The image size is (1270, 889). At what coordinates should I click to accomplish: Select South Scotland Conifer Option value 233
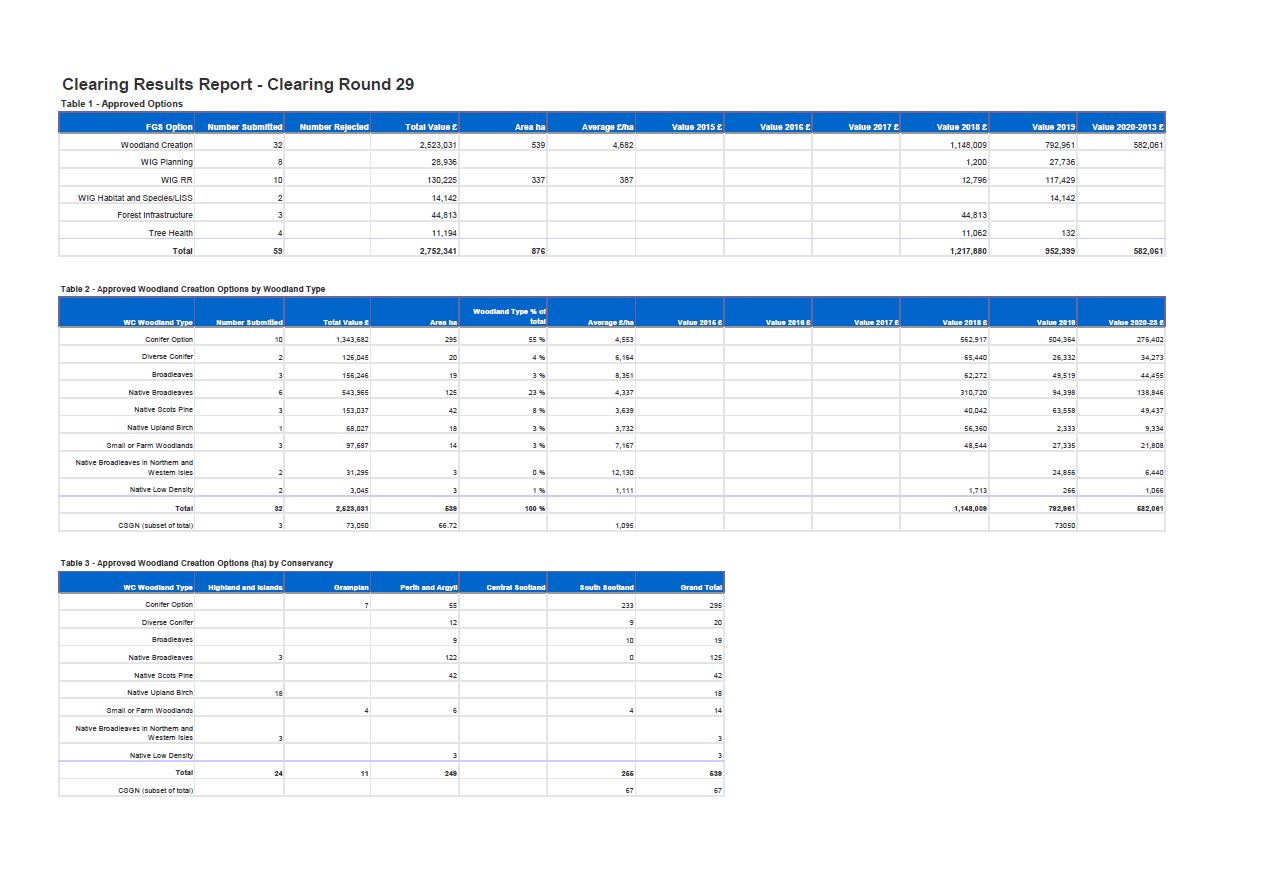626,605
